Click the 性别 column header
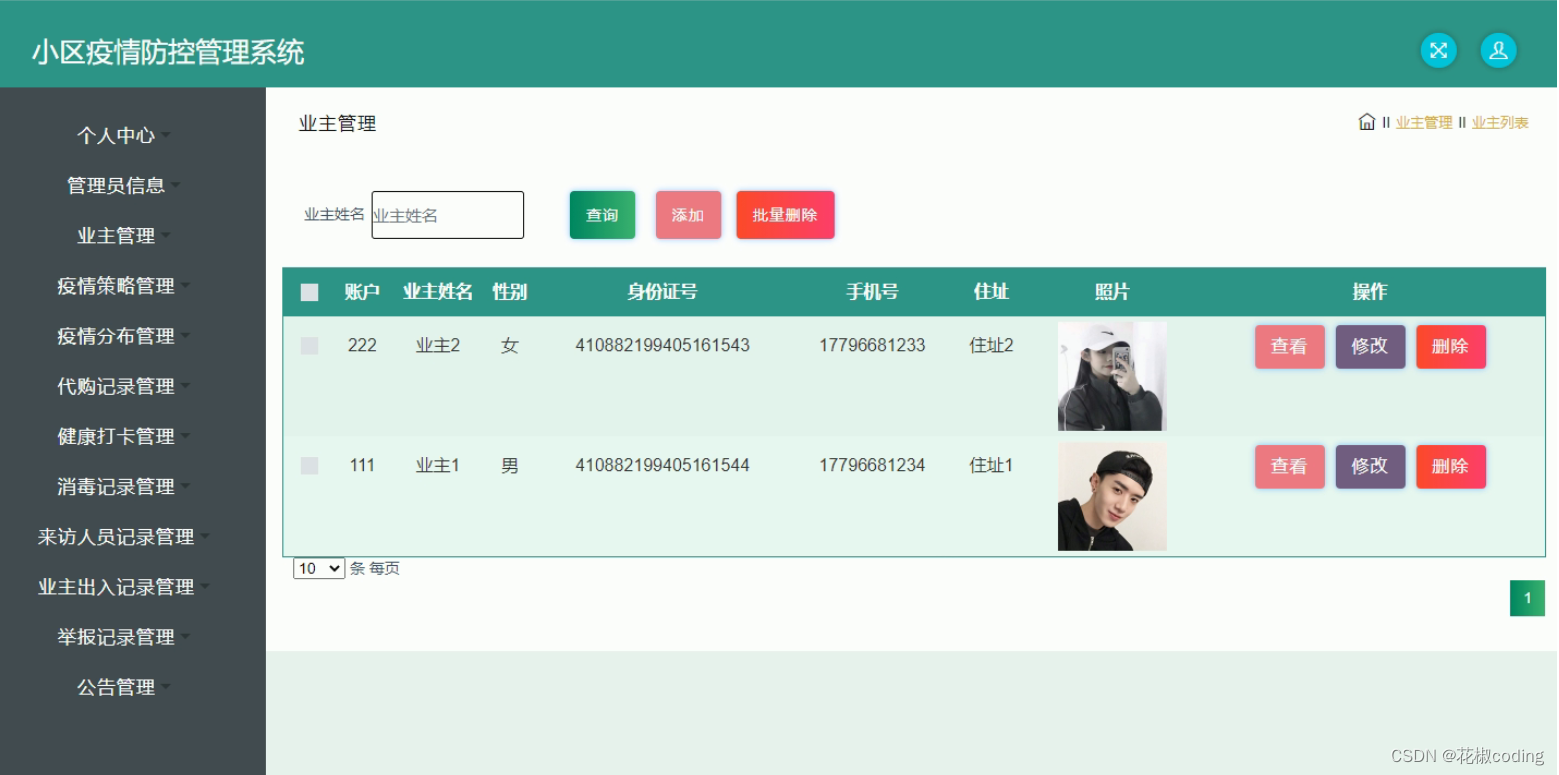This screenshot has width=1559, height=775. click(510, 292)
